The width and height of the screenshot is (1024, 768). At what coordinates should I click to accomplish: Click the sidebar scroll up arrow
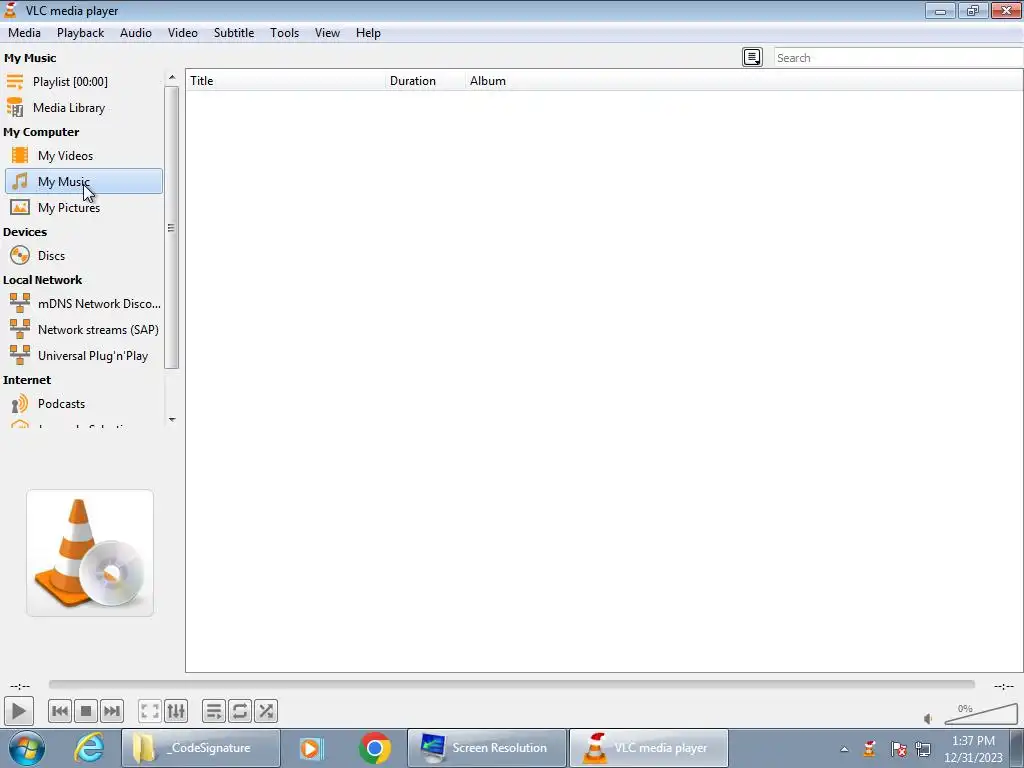tap(172, 77)
